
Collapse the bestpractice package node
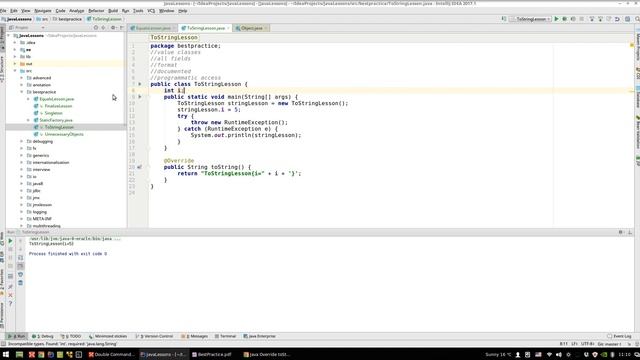pyautogui.click(x=22, y=92)
